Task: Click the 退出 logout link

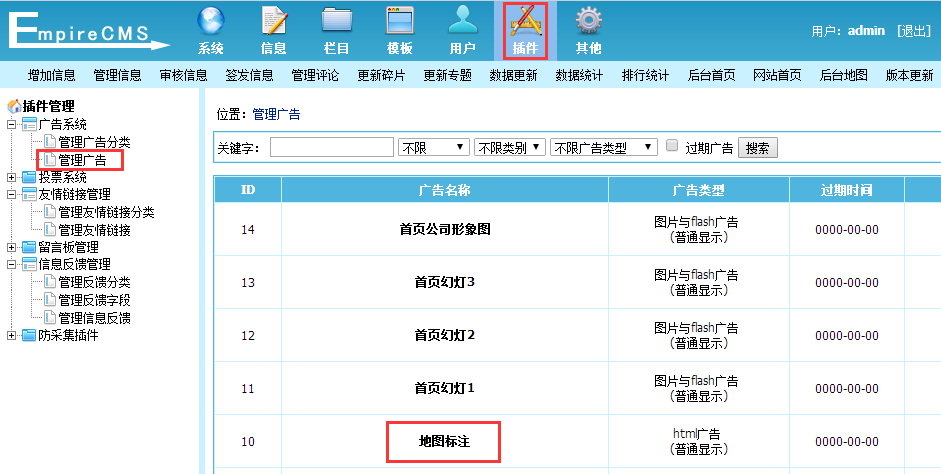Action: [914, 31]
